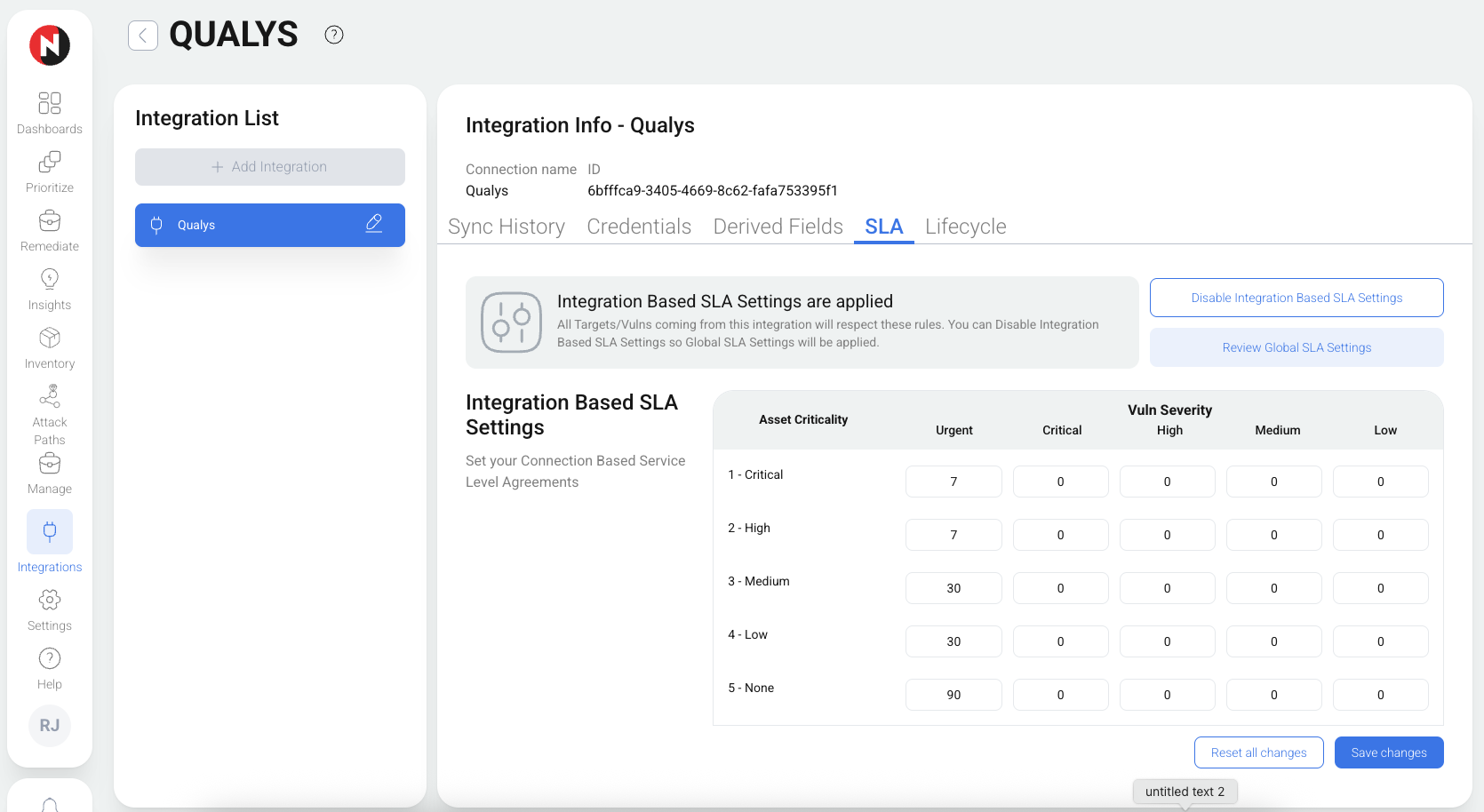This screenshot has height=812, width=1484.
Task: Switch to the Lifecycle tab
Action: 966,227
